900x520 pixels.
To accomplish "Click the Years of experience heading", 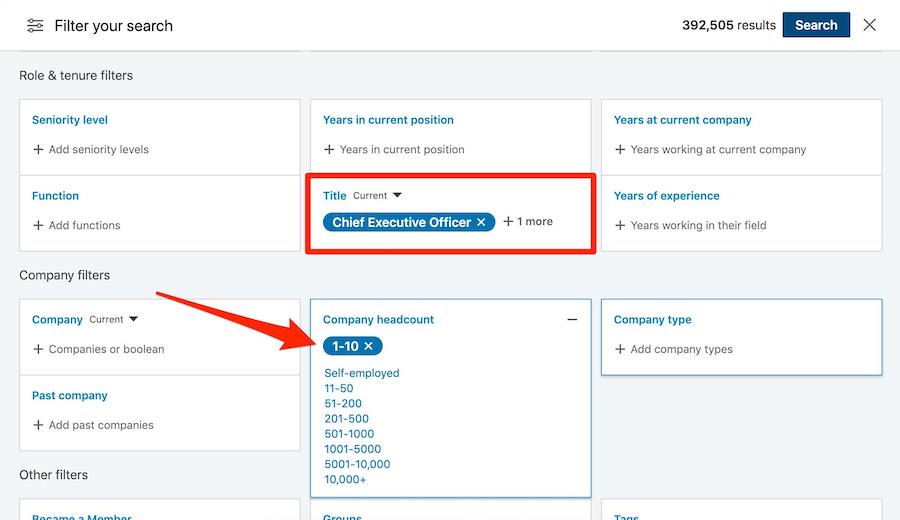I will (666, 195).
